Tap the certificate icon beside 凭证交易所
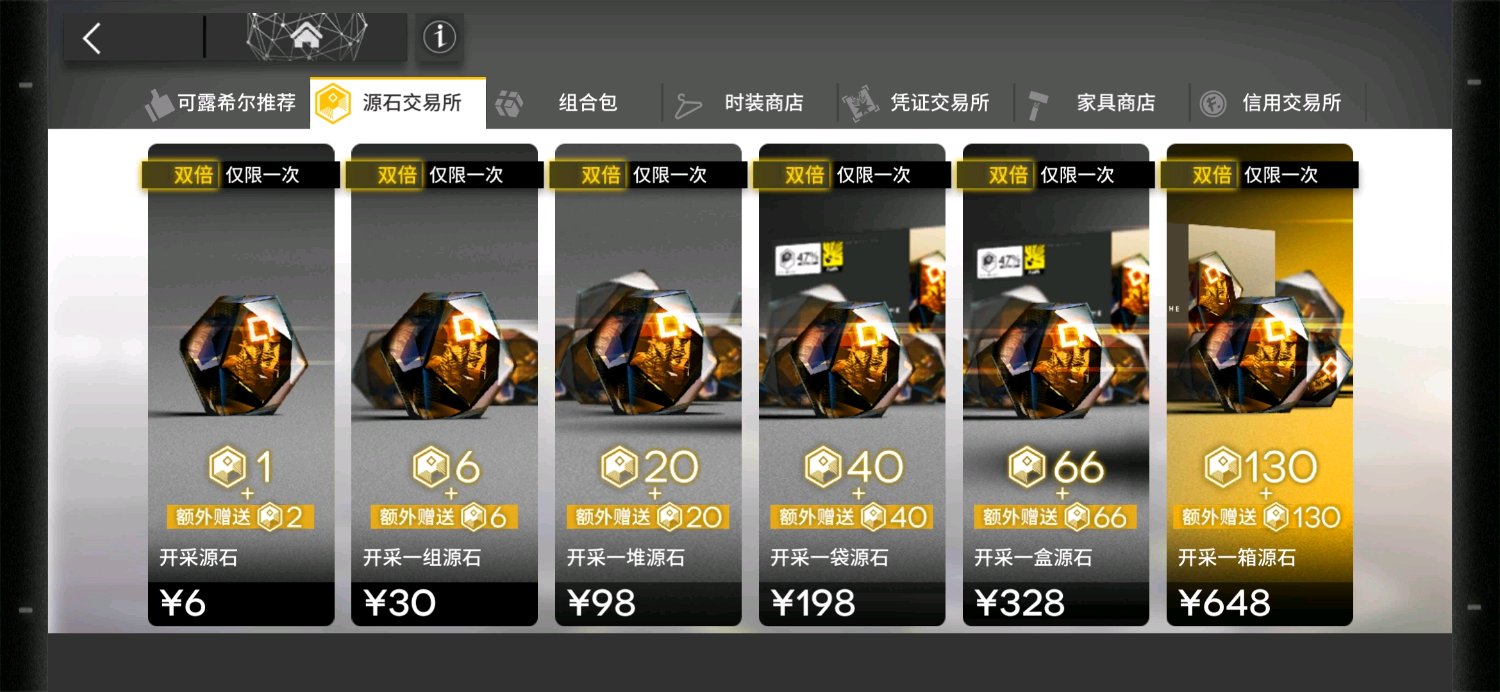1500x692 pixels. click(x=859, y=103)
